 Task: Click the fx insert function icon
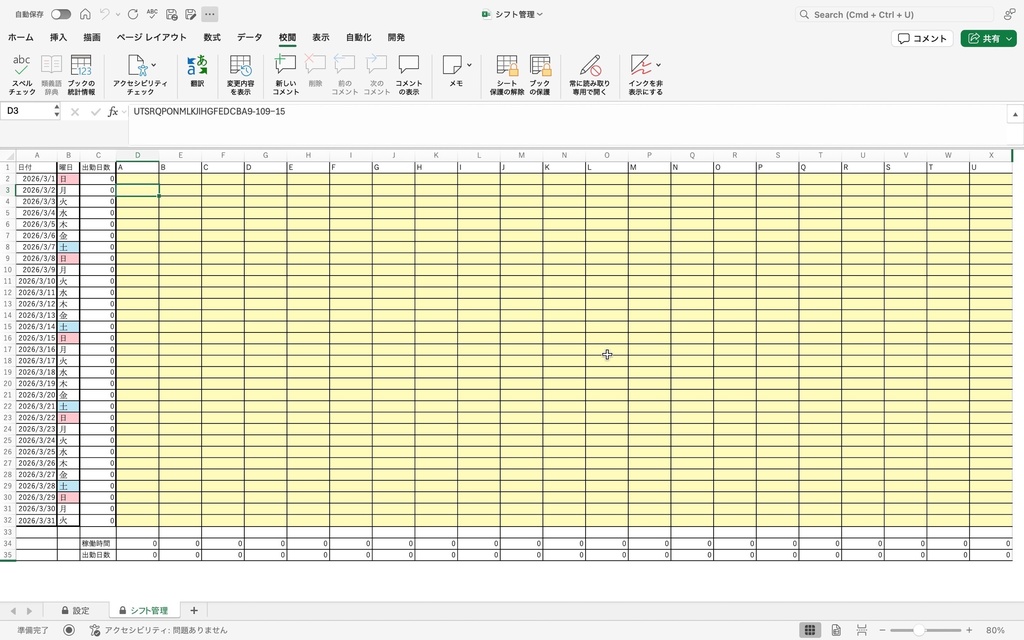click(112, 112)
